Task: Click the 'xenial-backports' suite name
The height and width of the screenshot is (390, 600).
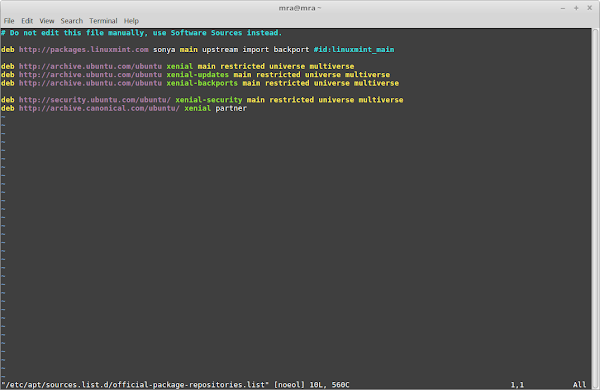Action: 202,83
